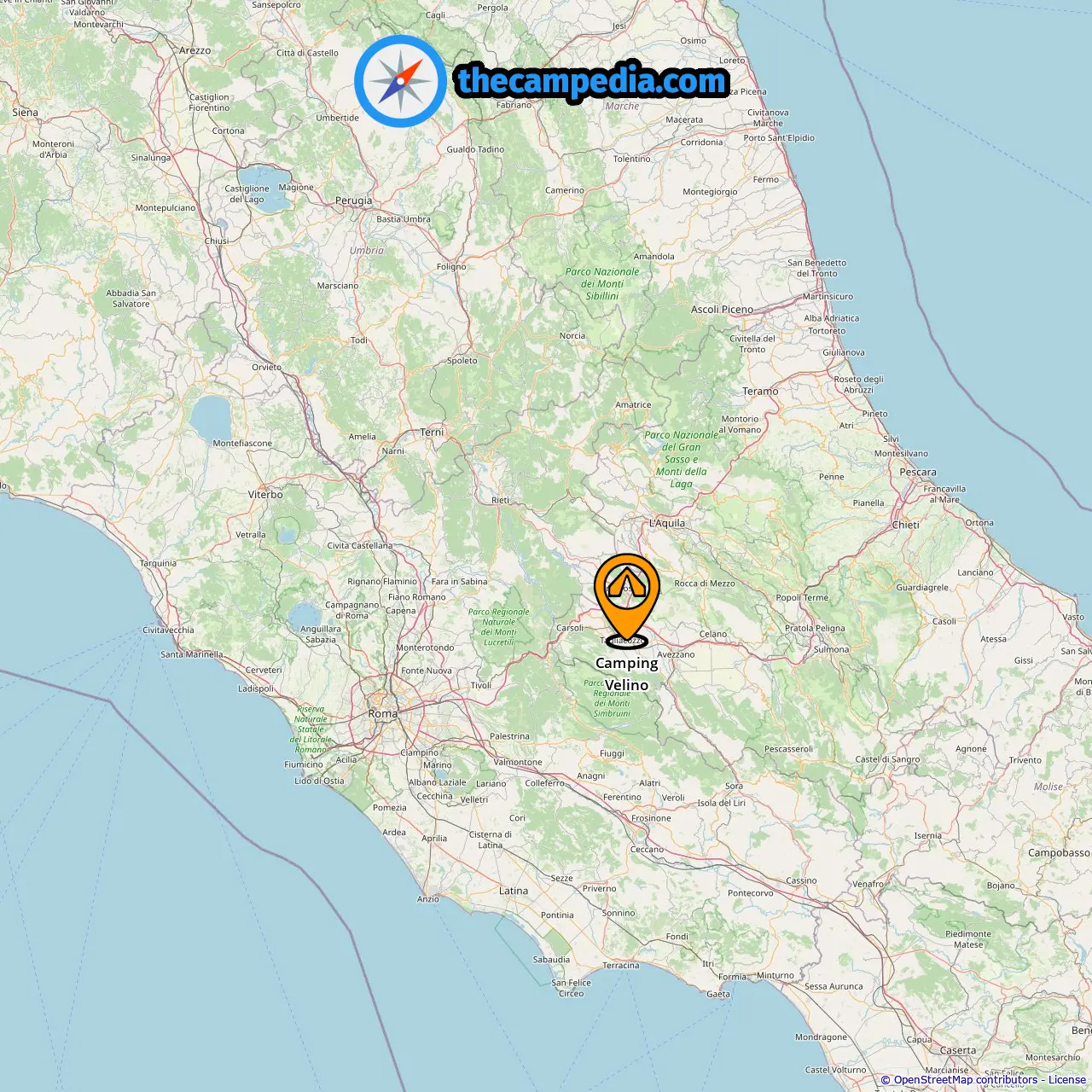
Task: Click the Teramo city label
Action: pos(760,392)
